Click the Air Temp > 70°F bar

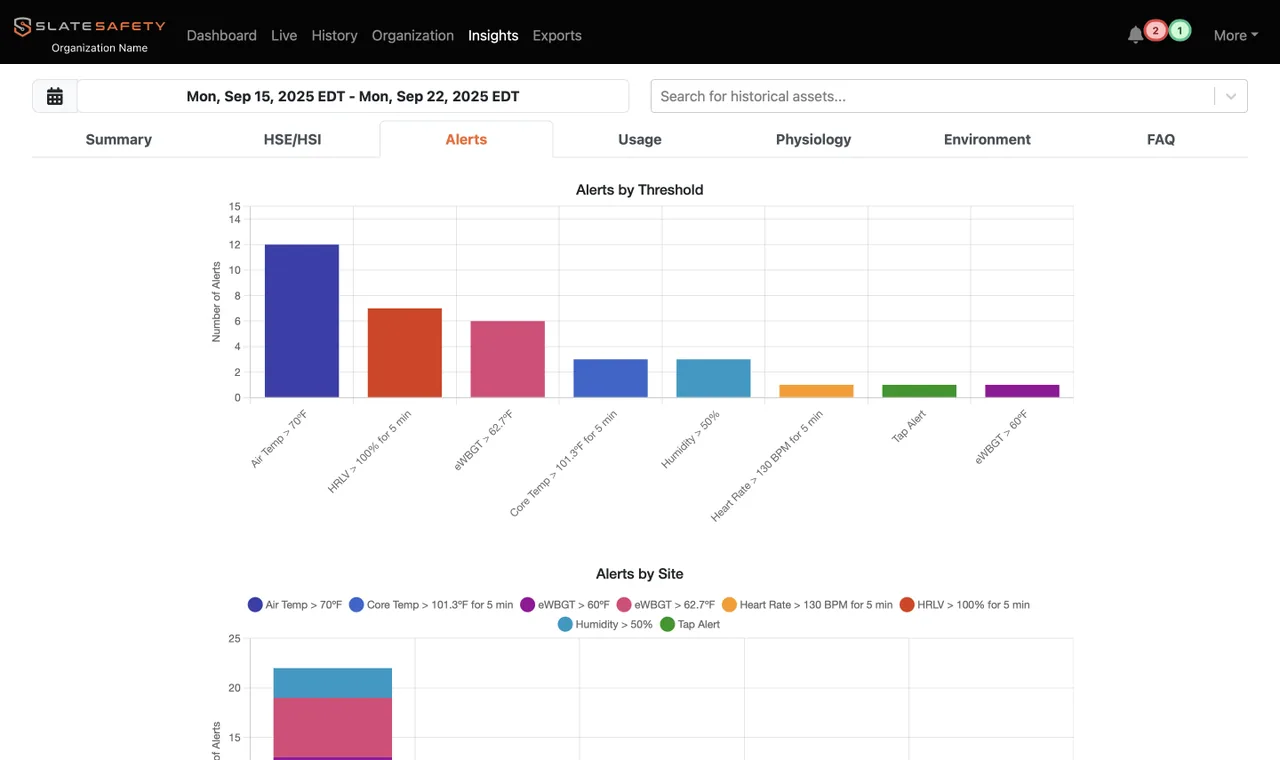(302, 321)
